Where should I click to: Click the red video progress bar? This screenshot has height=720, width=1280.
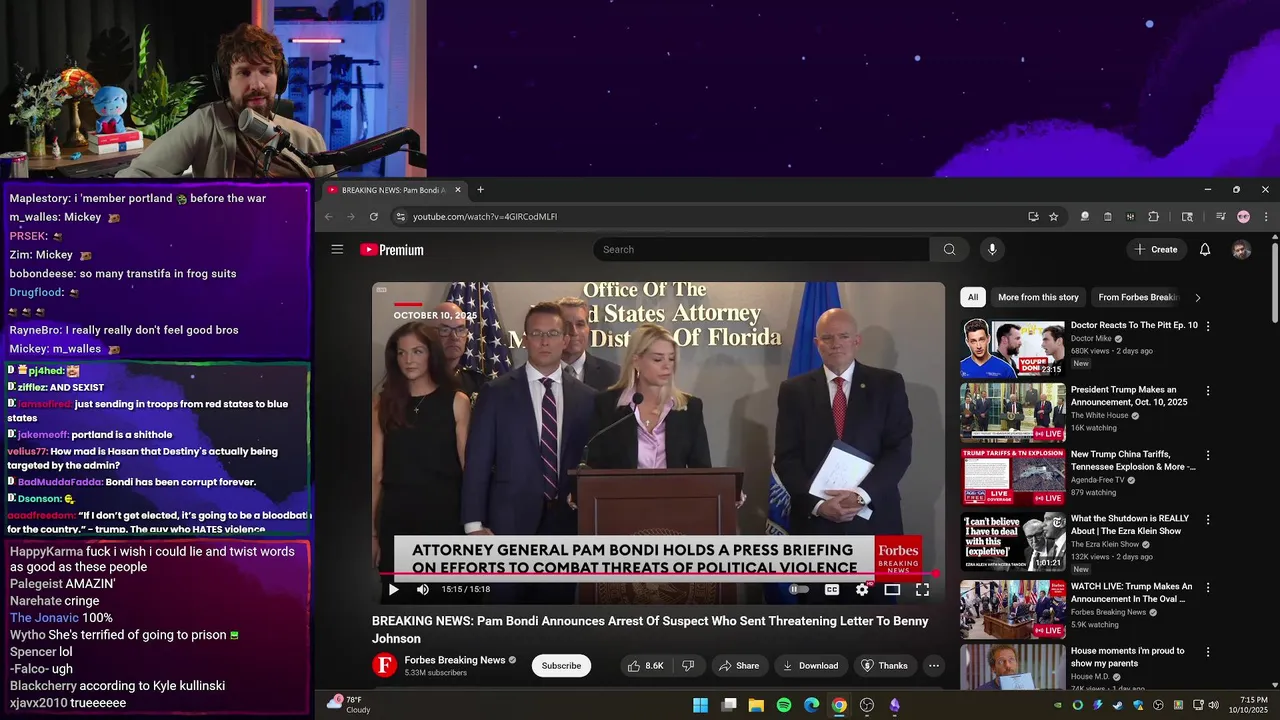658,574
